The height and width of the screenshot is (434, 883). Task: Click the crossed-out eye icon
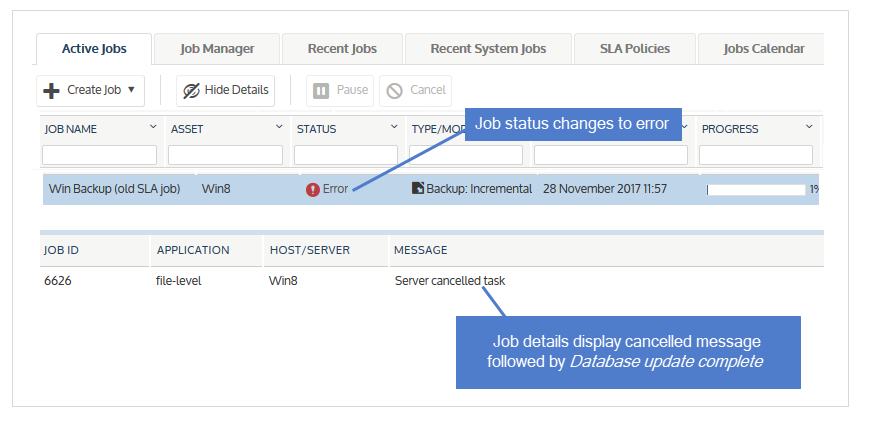click(191, 91)
